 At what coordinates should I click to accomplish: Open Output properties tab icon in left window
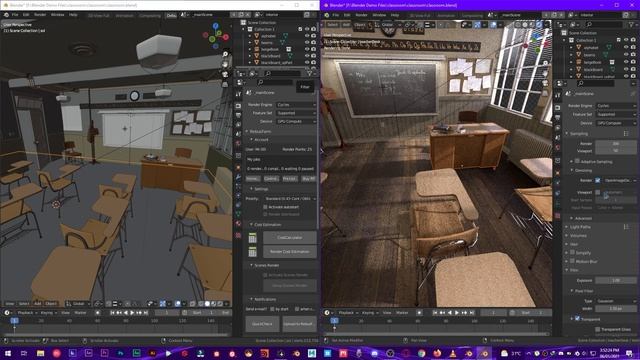click(239, 115)
